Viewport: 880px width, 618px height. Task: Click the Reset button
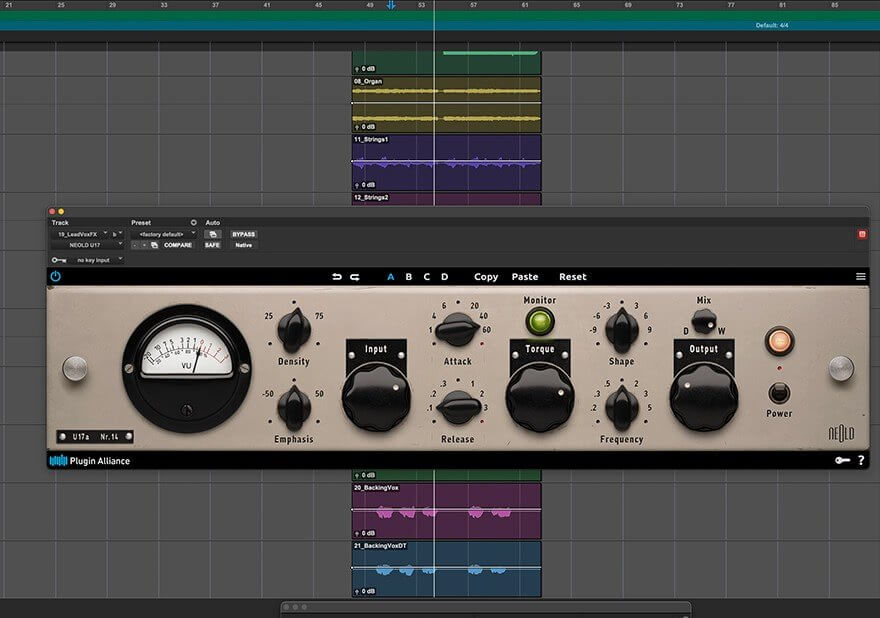pyautogui.click(x=573, y=277)
